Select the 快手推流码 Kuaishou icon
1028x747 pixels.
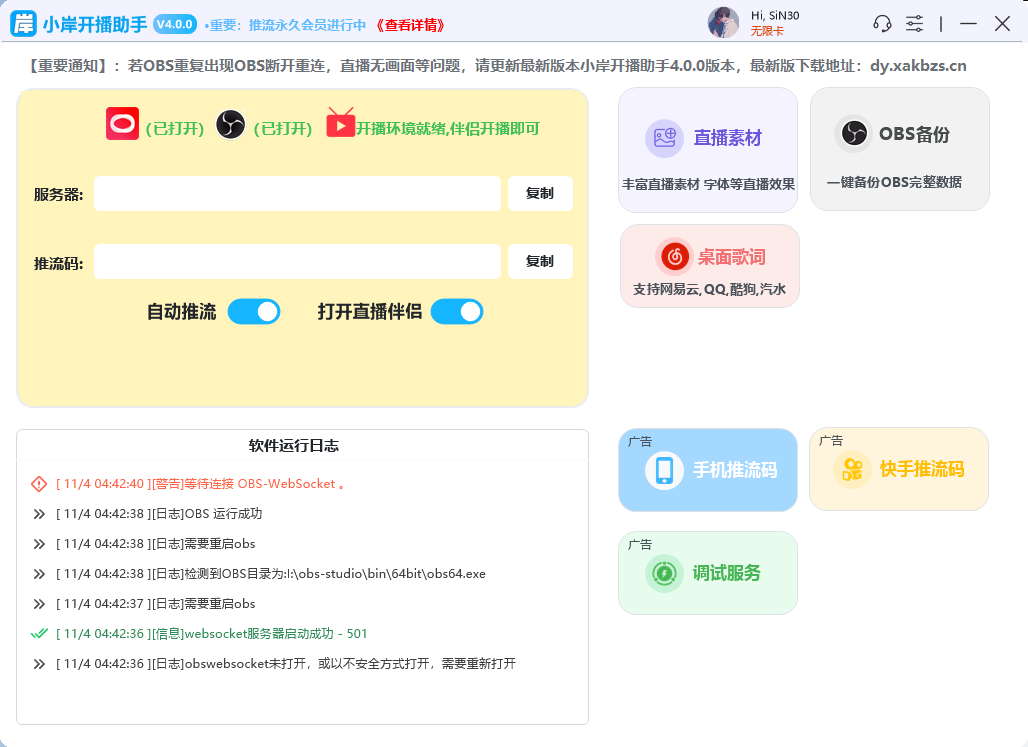pyautogui.click(x=852, y=468)
